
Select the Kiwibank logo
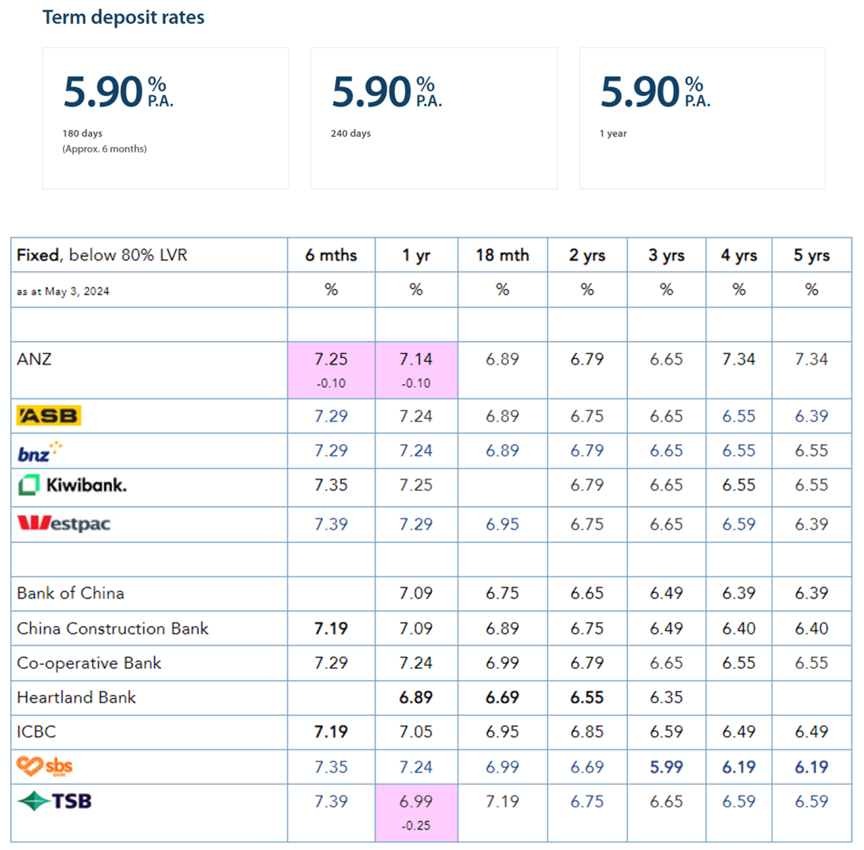tap(72, 485)
